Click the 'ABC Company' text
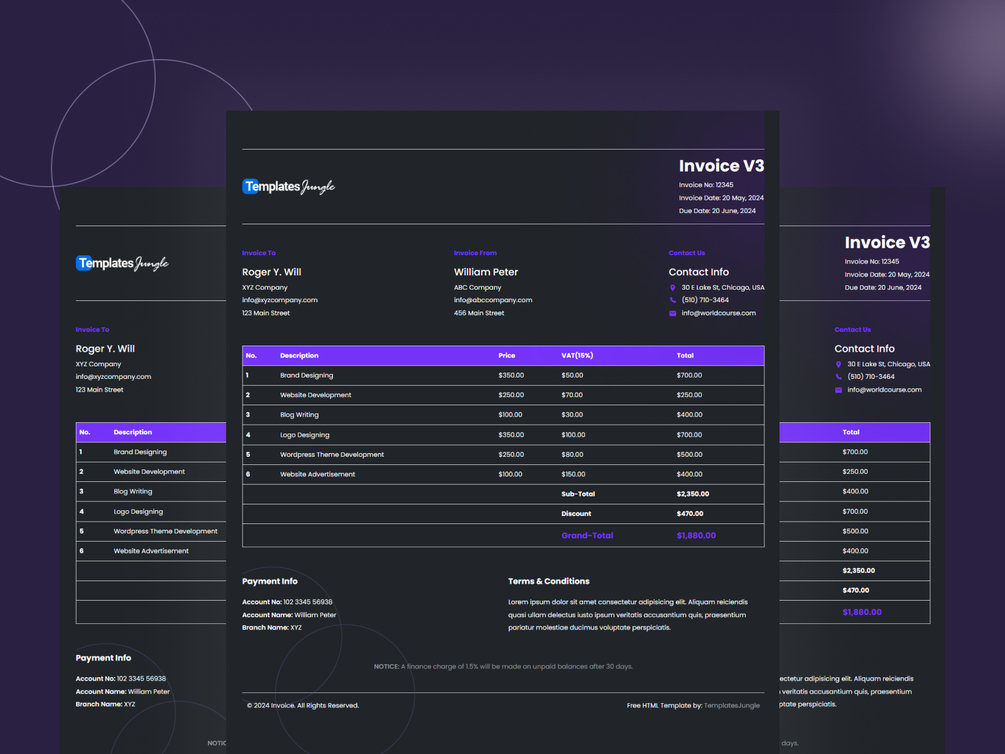This screenshot has height=754, width=1005. pos(478,288)
